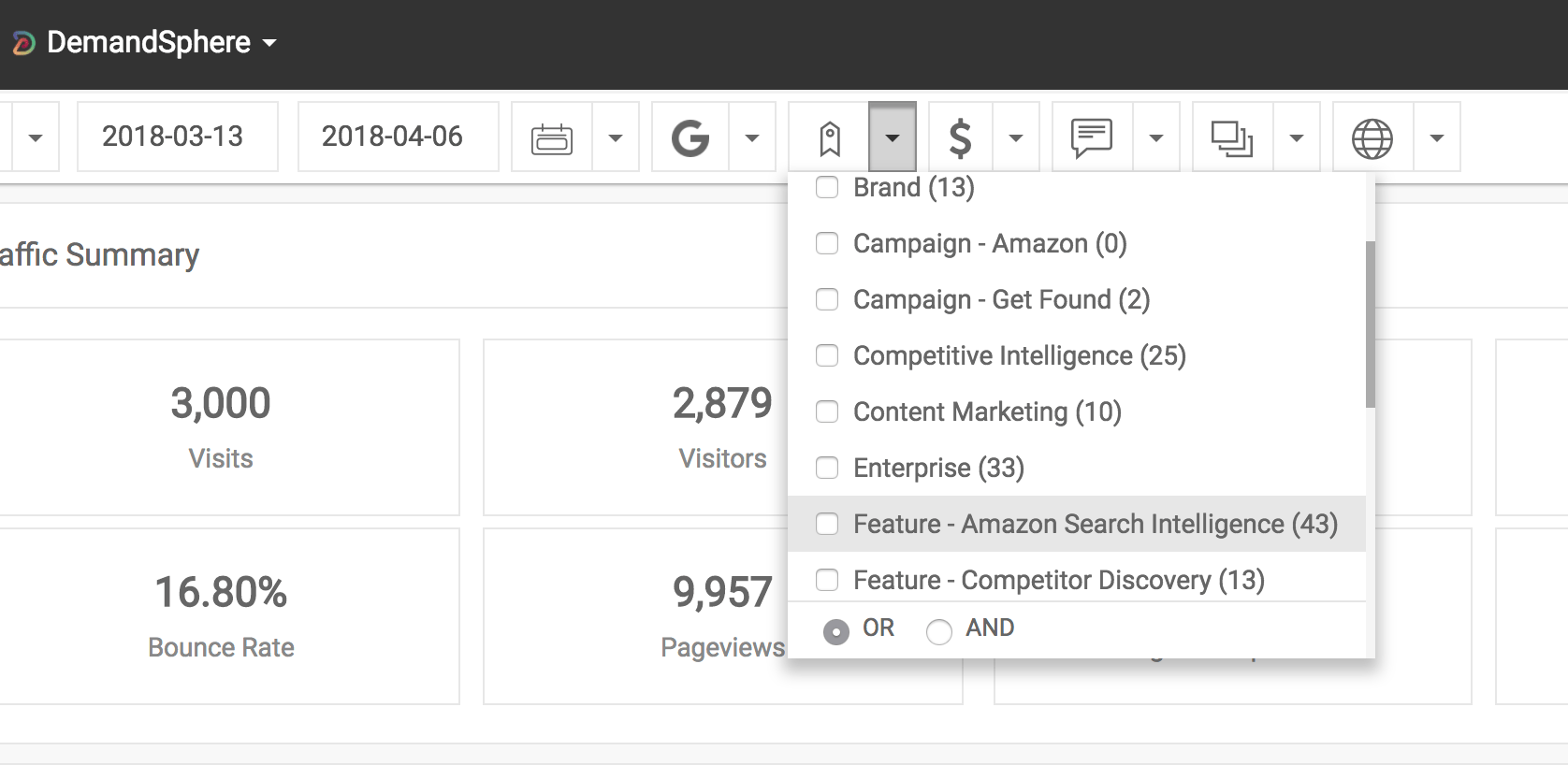
Task: Expand the Google search engine dropdown arrow
Action: tap(751, 138)
